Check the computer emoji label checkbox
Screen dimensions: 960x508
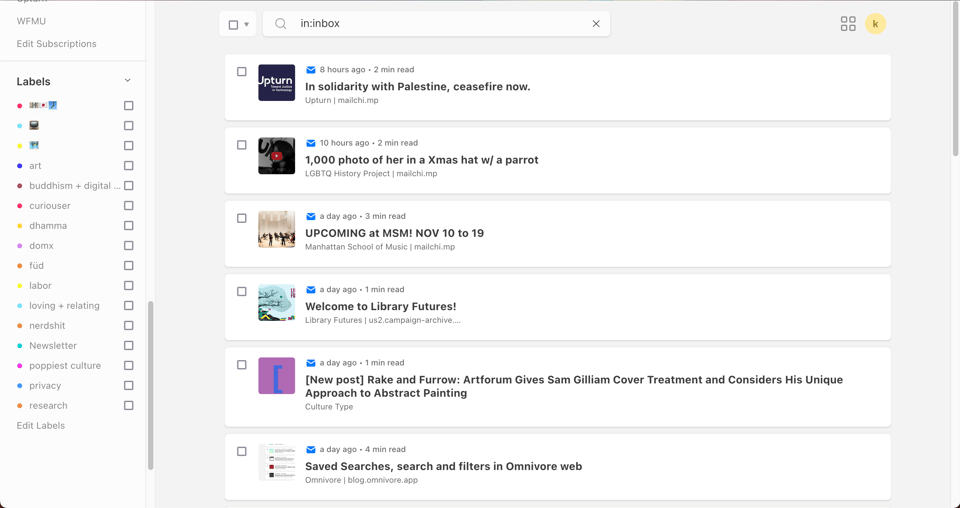pos(129,125)
